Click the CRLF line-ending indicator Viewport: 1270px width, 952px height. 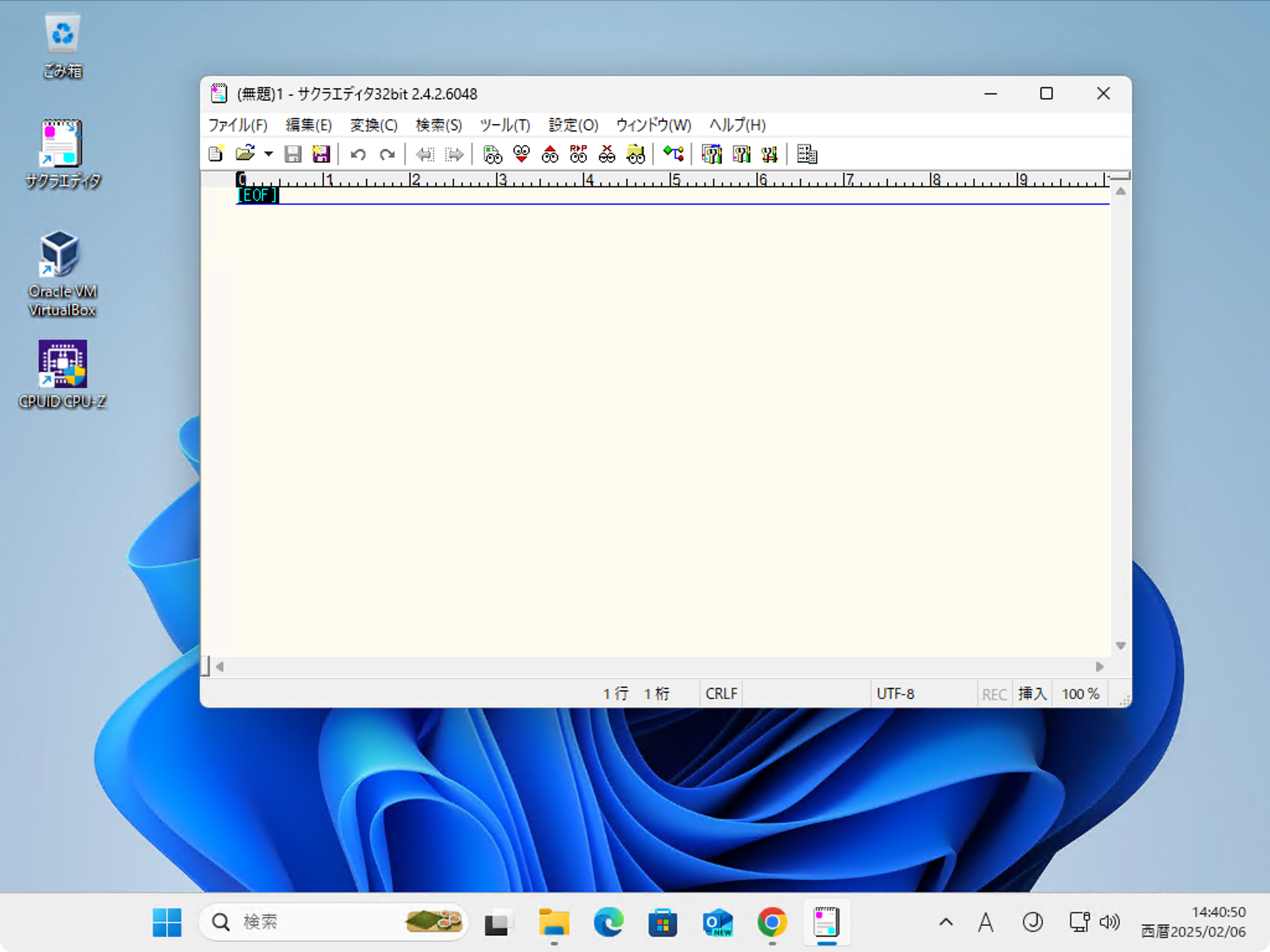[720, 694]
